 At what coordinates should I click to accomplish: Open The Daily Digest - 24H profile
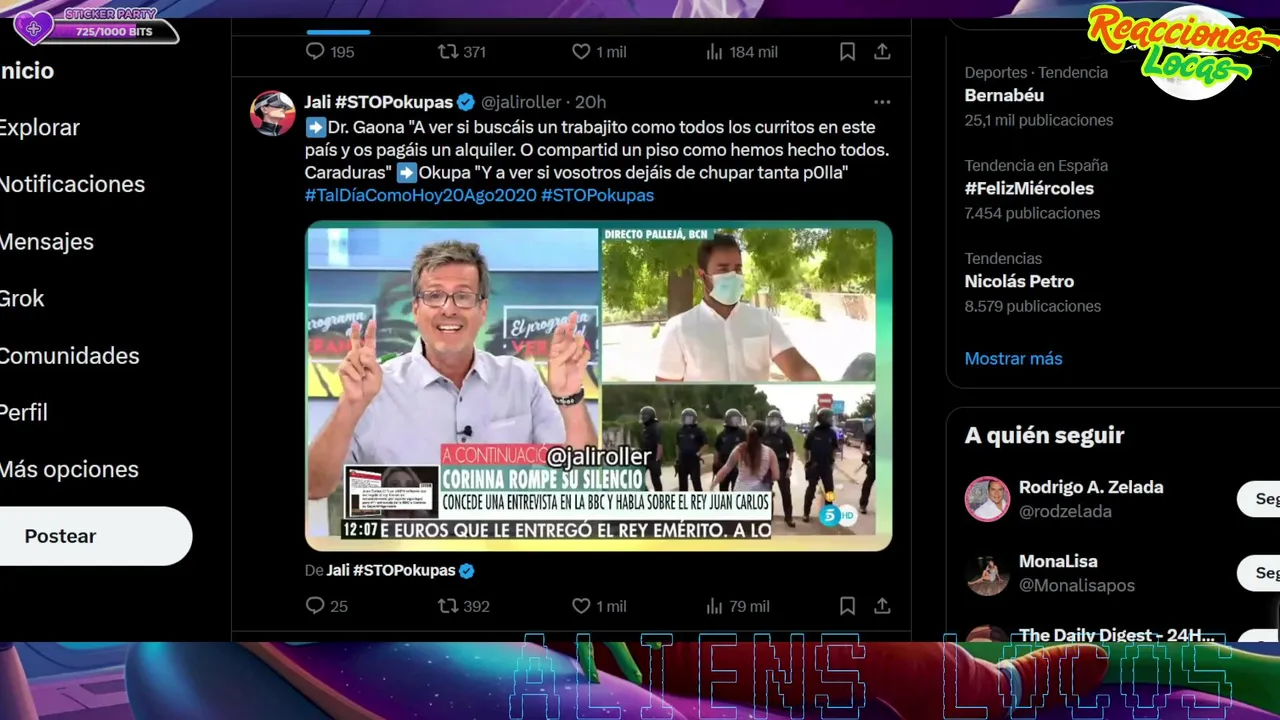pos(1116,635)
